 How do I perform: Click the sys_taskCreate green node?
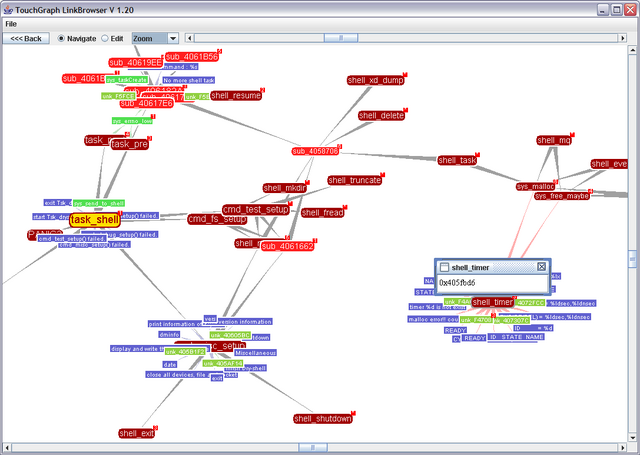127,80
